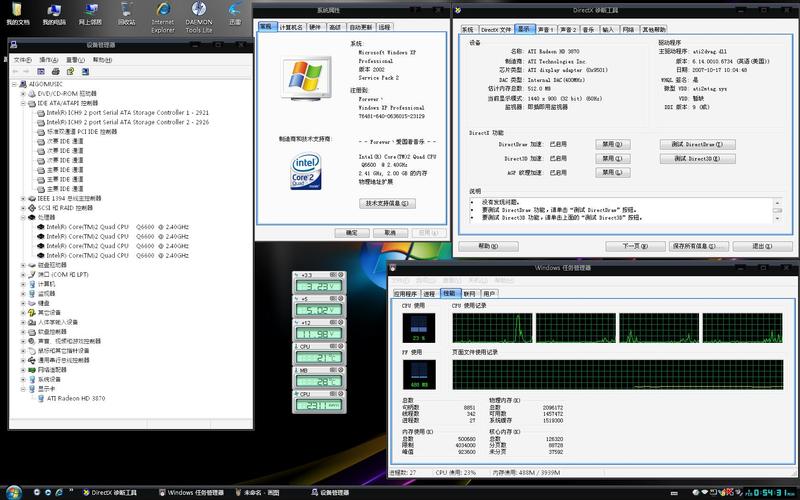Image resolution: width=800 pixels, height=500 pixels.
Task: Switch to the 计算机名 tab in System Properties
Action: [x=292, y=28]
